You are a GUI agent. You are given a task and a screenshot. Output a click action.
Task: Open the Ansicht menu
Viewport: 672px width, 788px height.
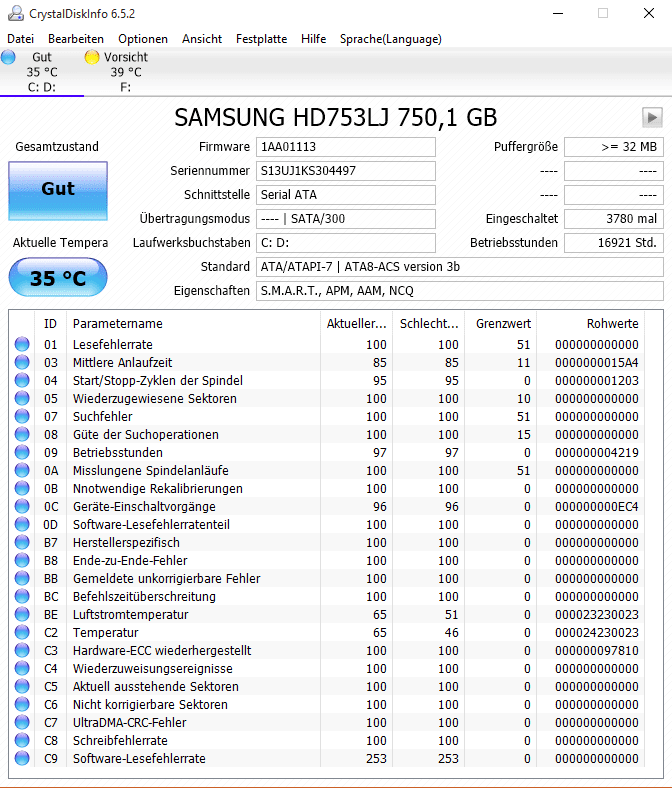(202, 39)
